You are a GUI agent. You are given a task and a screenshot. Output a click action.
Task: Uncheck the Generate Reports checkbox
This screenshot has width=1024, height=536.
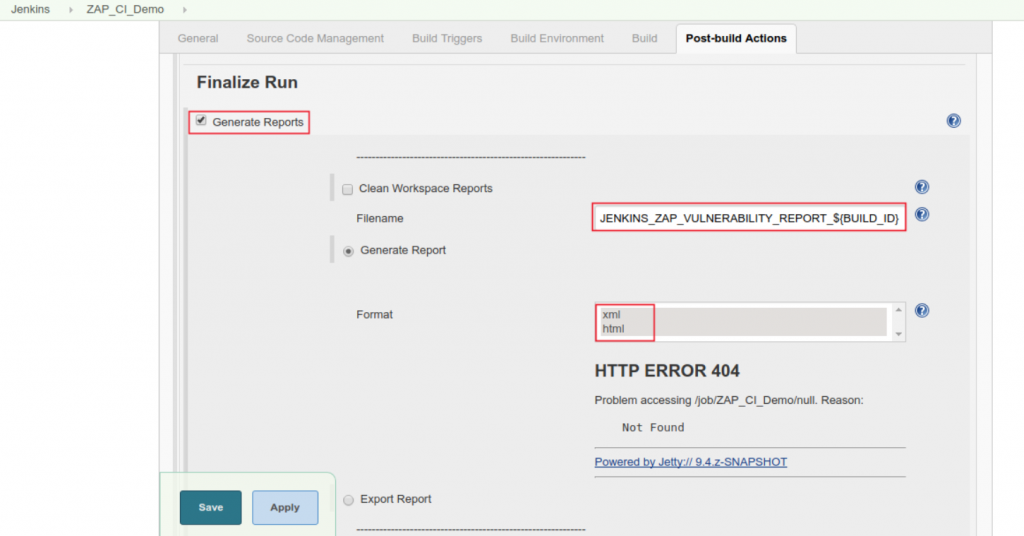point(201,121)
